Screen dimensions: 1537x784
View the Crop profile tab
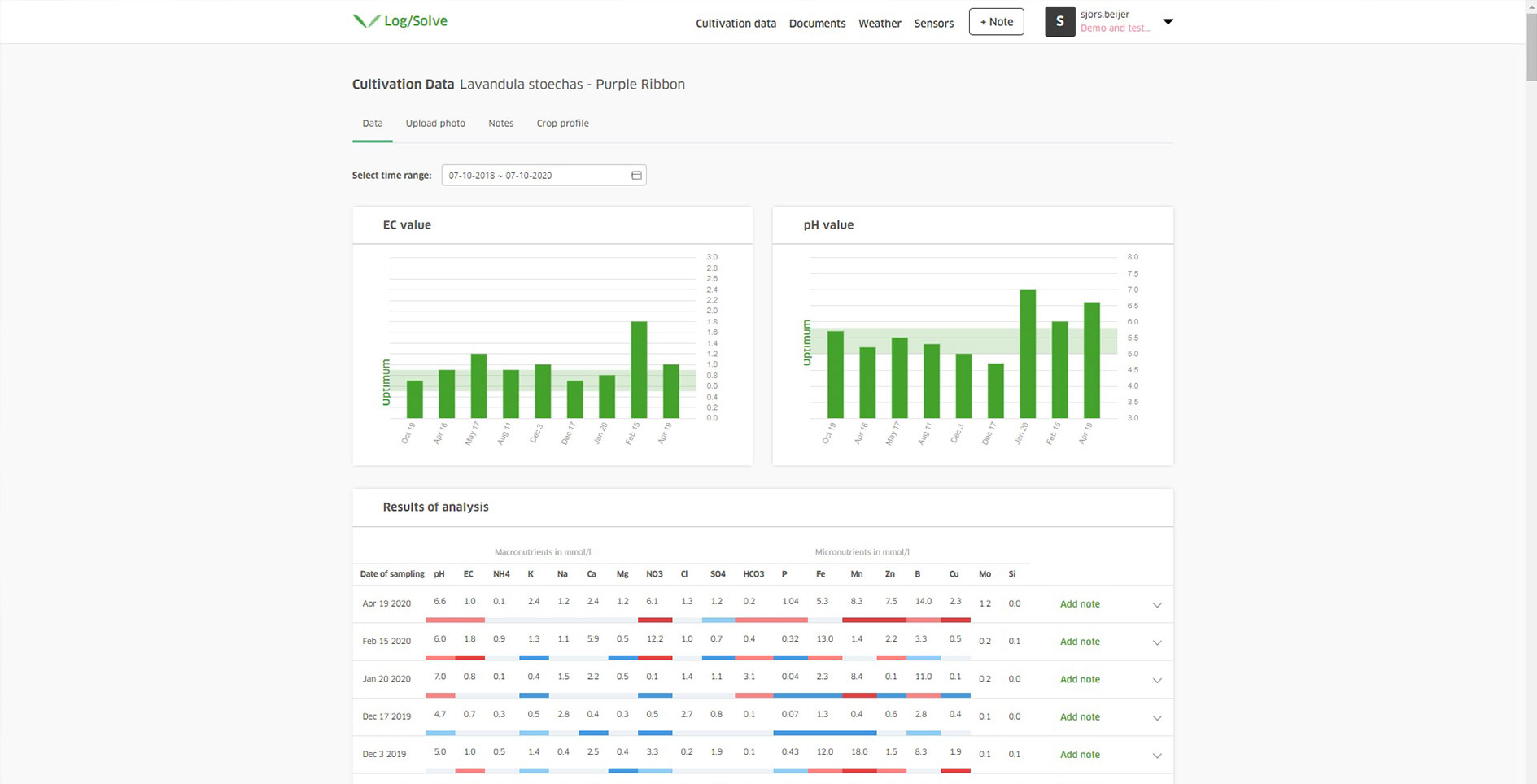pyautogui.click(x=561, y=123)
